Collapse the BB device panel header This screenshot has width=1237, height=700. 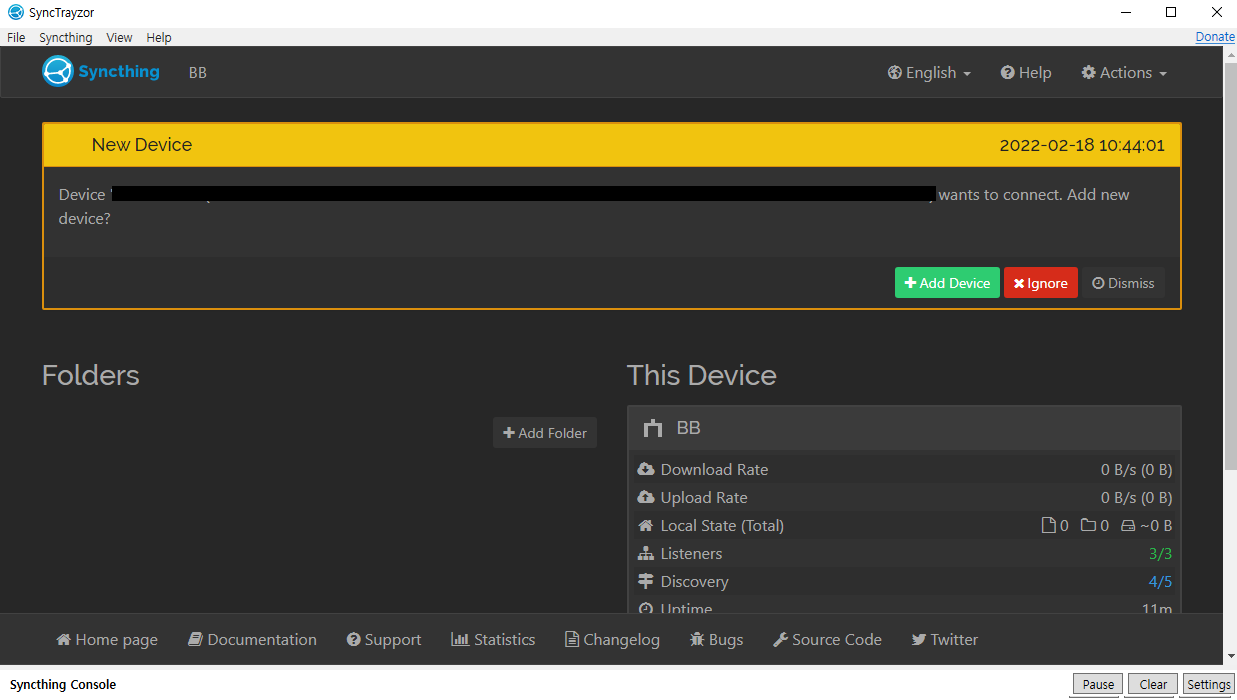click(904, 428)
